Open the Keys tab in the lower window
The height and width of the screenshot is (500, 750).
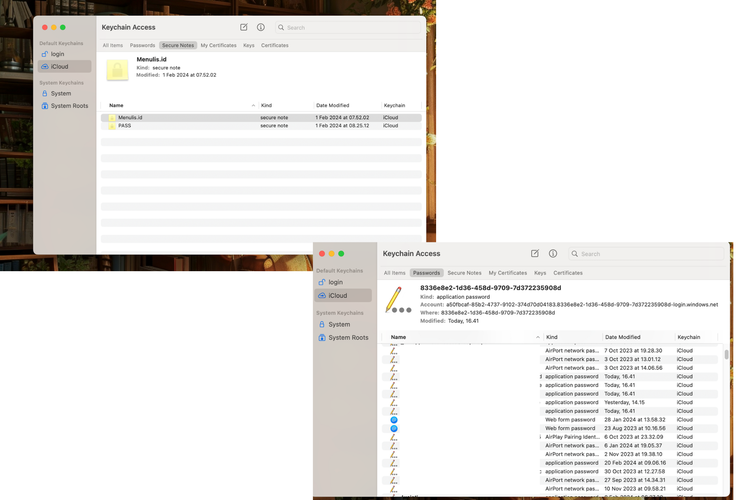pyautogui.click(x=540, y=273)
